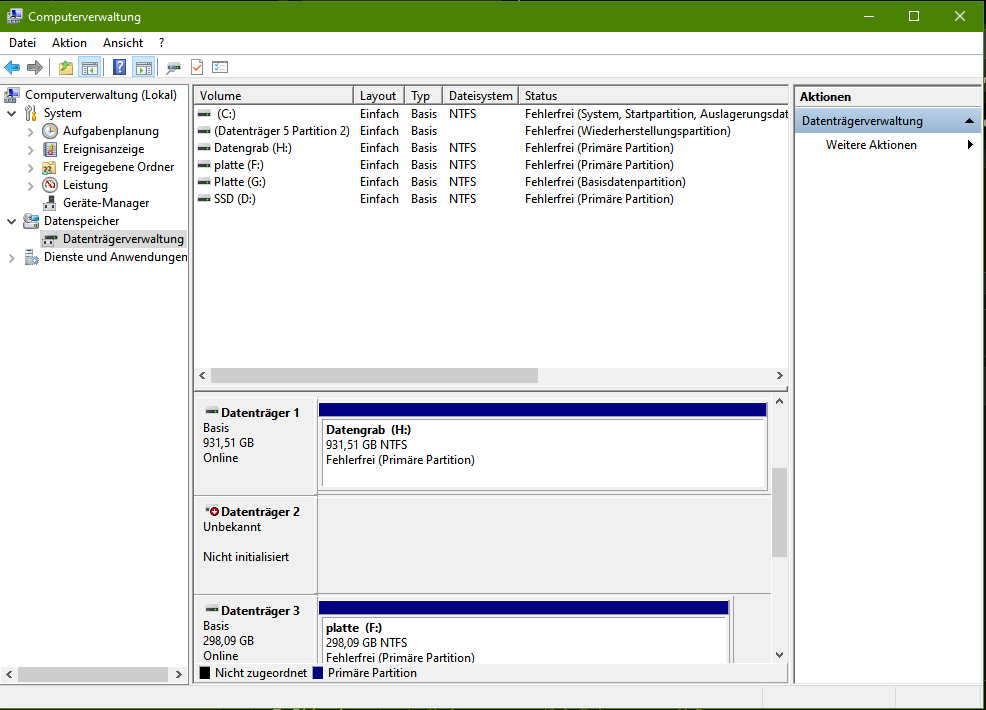Toggle the action pane toolbar icon
Image resolution: width=986 pixels, height=710 pixels.
click(x=144, y=67)
